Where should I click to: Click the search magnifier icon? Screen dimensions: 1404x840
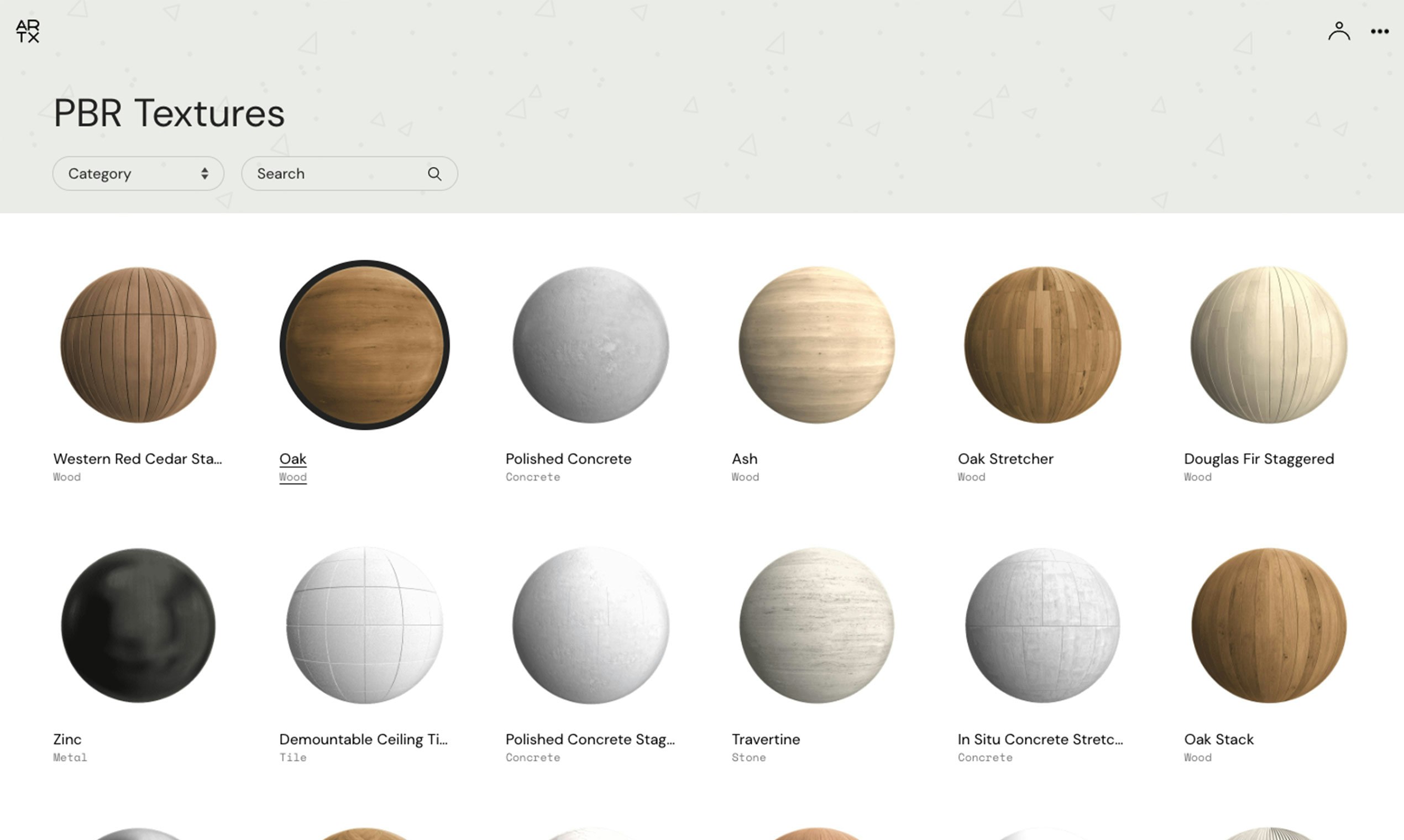click(x=434, y=174)
